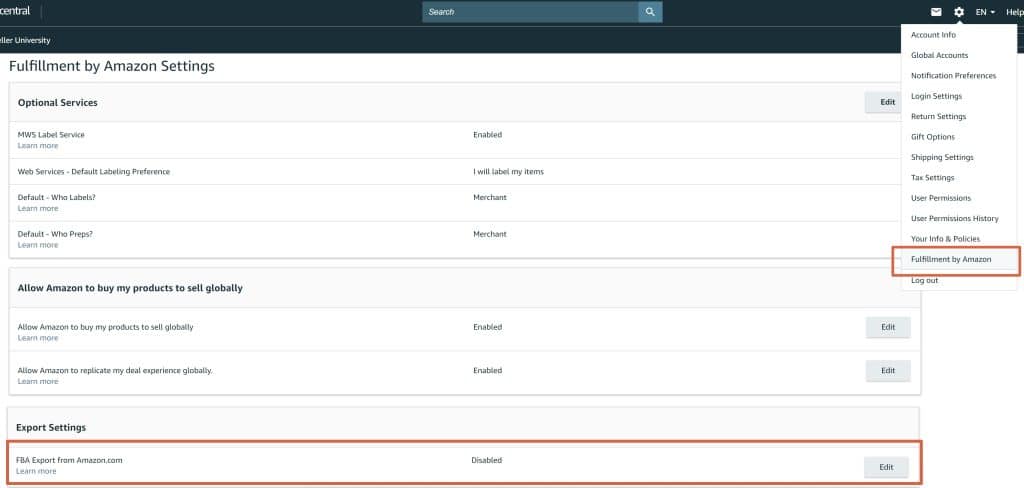Click 'Web Services - Default Labeling Preference' text

pyautogui.click(x=93, y=172)
